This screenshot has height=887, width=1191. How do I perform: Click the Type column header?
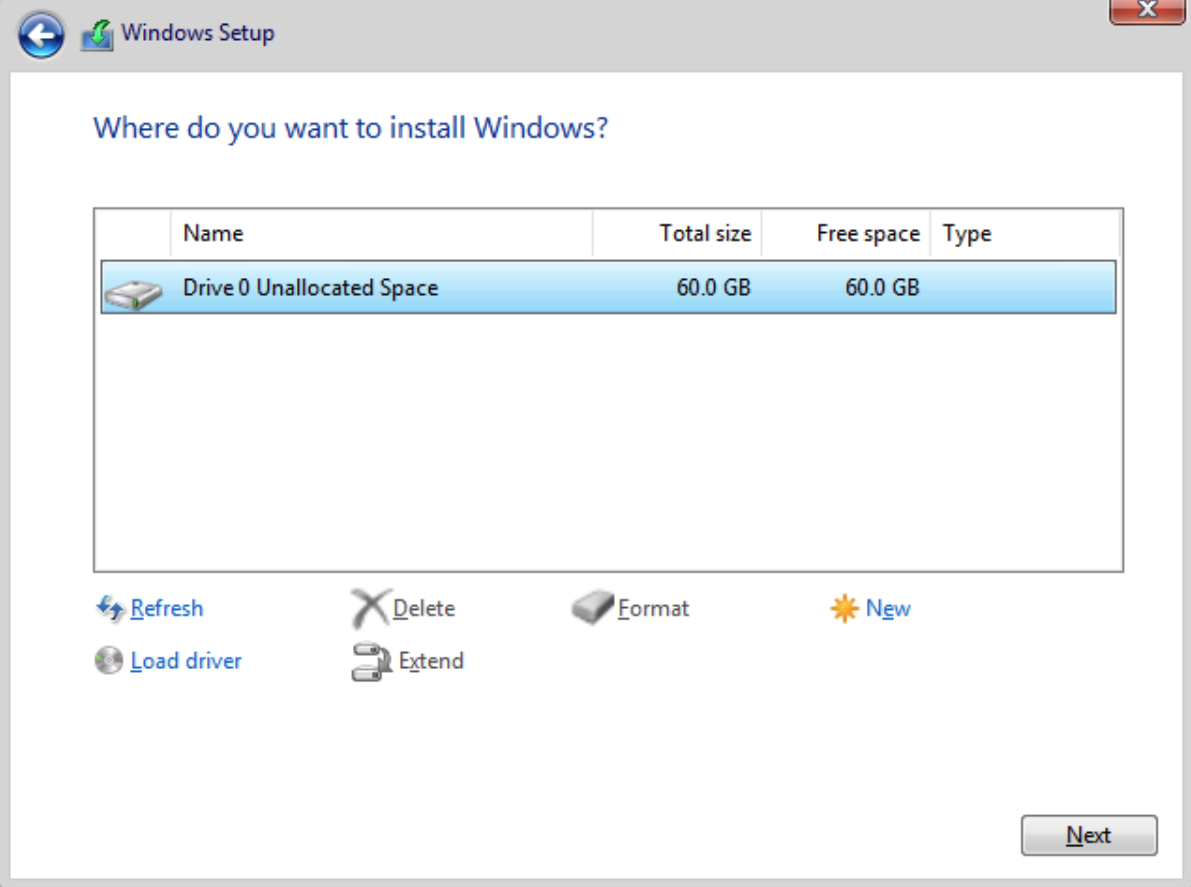(x=1024, y=234)
